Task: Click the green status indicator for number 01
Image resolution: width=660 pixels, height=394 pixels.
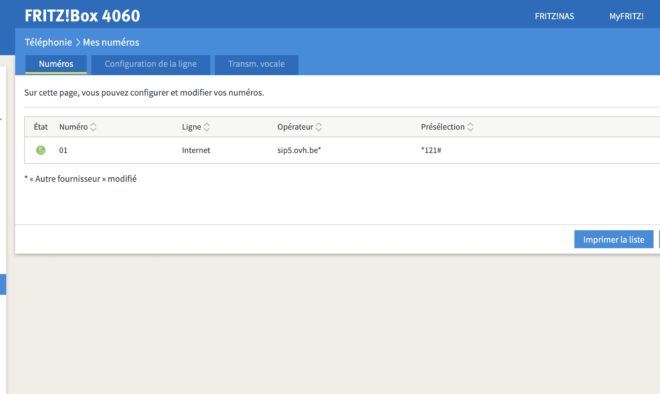Action: 41,150
